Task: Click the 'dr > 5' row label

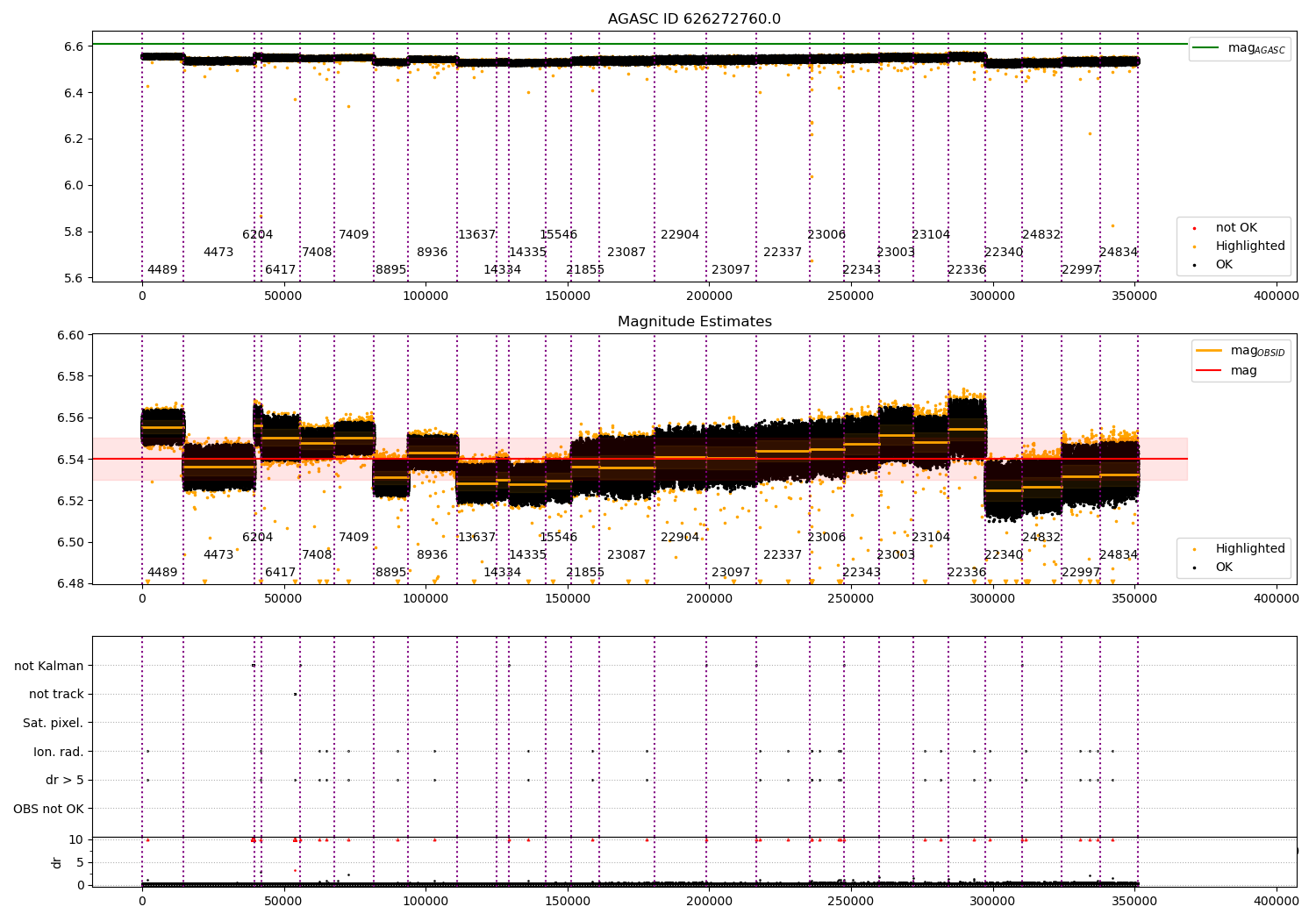Action: [65, 781]
